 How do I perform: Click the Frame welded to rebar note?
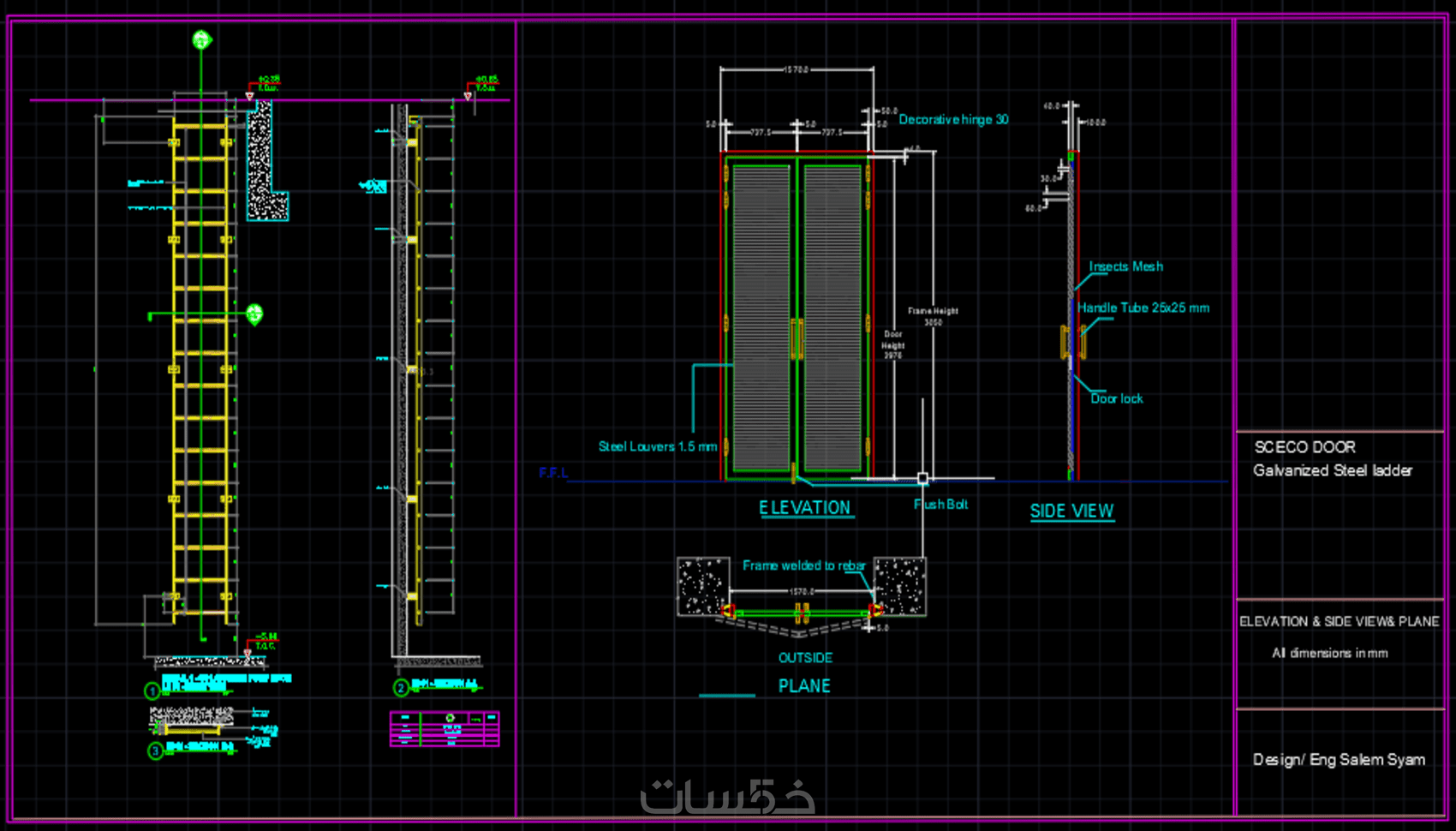pyautogui.click(x=803, y=565)
